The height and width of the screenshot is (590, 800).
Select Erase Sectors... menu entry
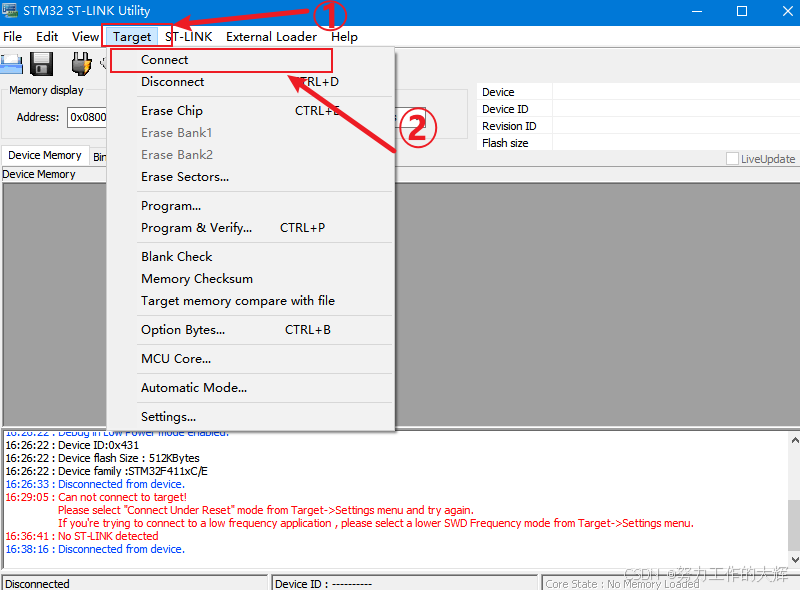251,177
